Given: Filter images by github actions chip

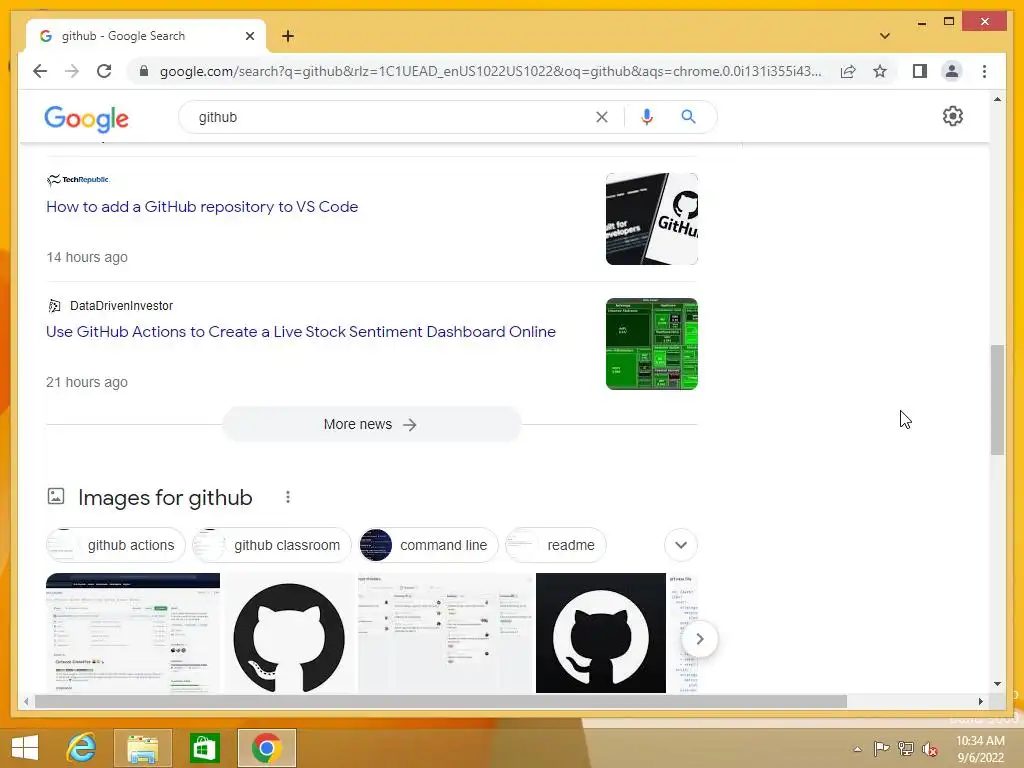Looking at the screenshot, I should pos(116,545).
